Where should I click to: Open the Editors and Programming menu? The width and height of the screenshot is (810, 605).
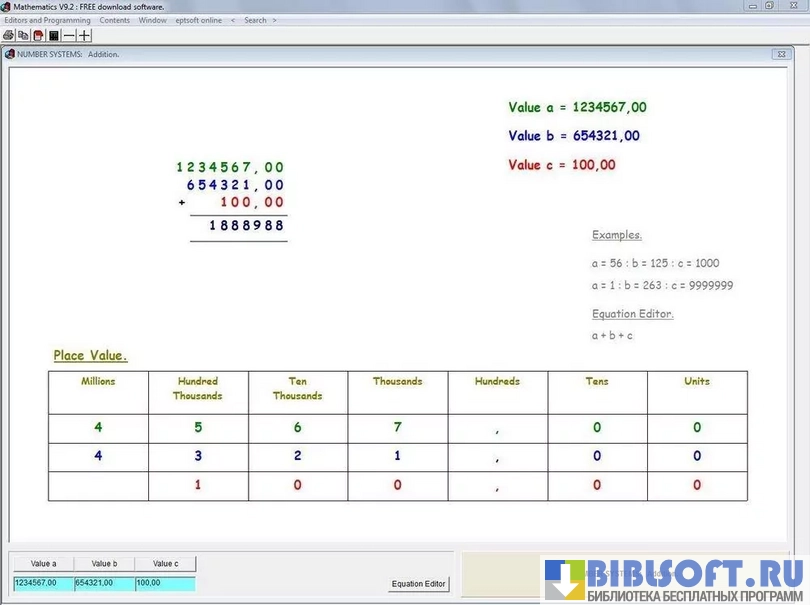pos(46,20)
